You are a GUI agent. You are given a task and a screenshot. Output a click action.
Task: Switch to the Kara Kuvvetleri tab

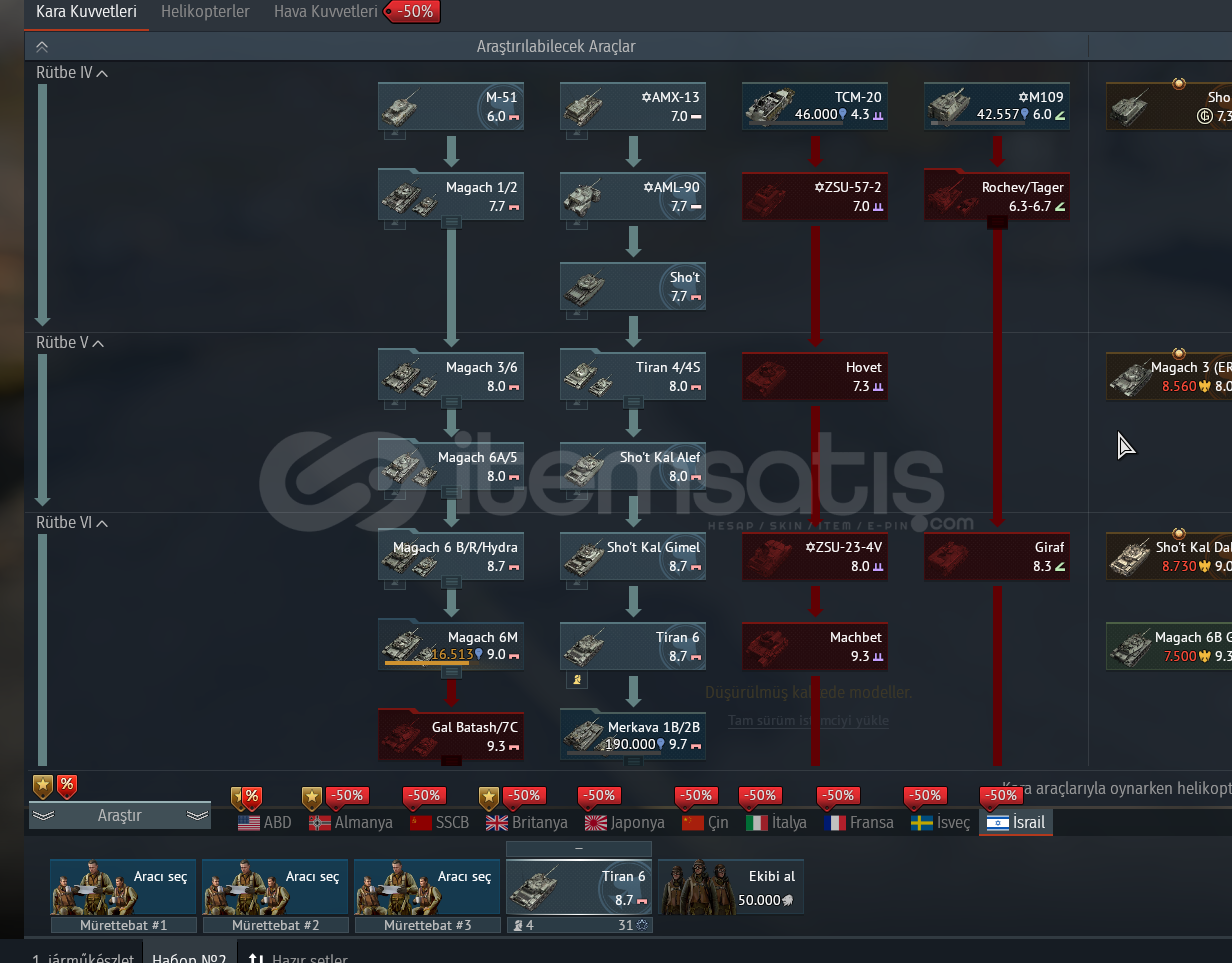point(86,13)
